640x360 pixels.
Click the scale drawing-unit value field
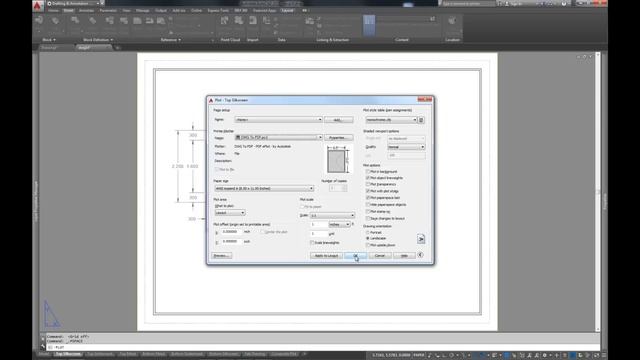(x=319, y=234)
